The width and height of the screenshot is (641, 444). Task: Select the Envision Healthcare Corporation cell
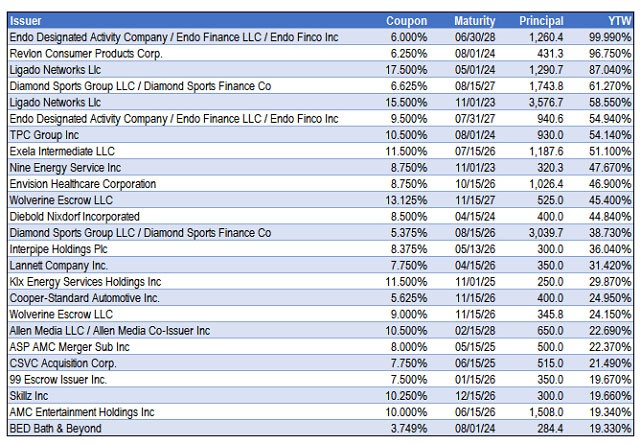point(83,184)
